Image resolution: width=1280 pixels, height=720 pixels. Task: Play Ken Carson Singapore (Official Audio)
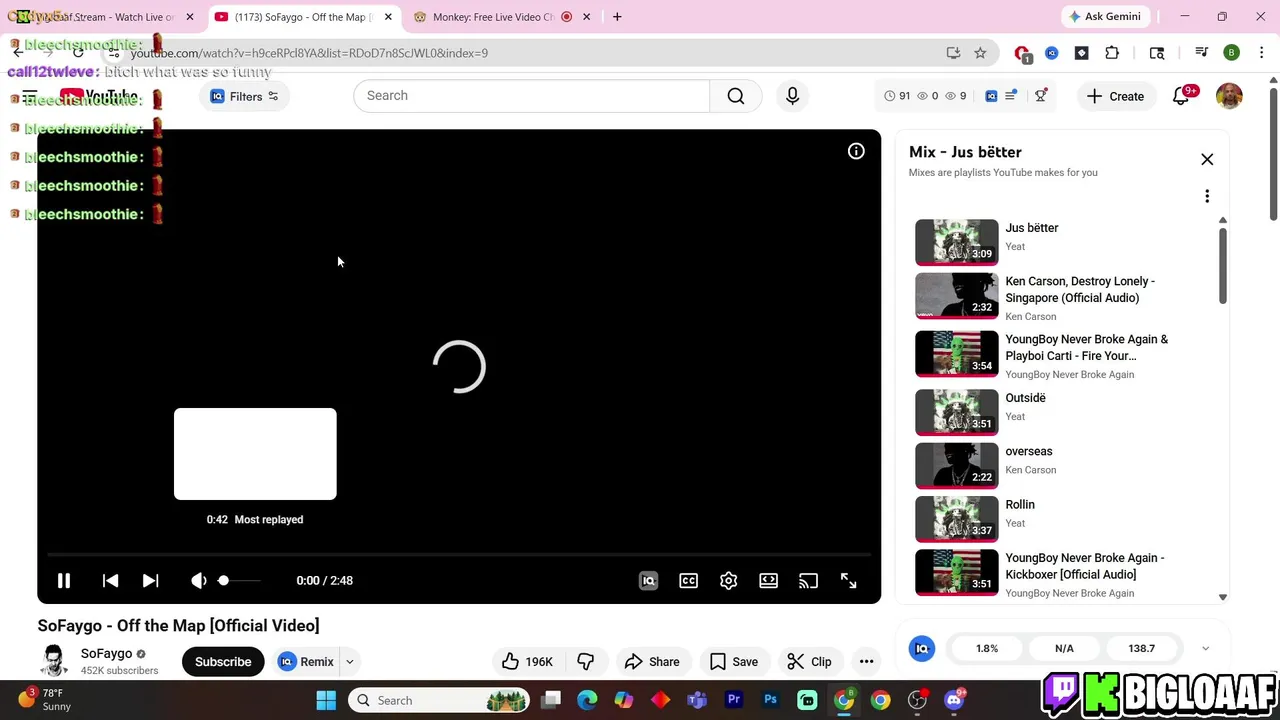point(1060,297)
